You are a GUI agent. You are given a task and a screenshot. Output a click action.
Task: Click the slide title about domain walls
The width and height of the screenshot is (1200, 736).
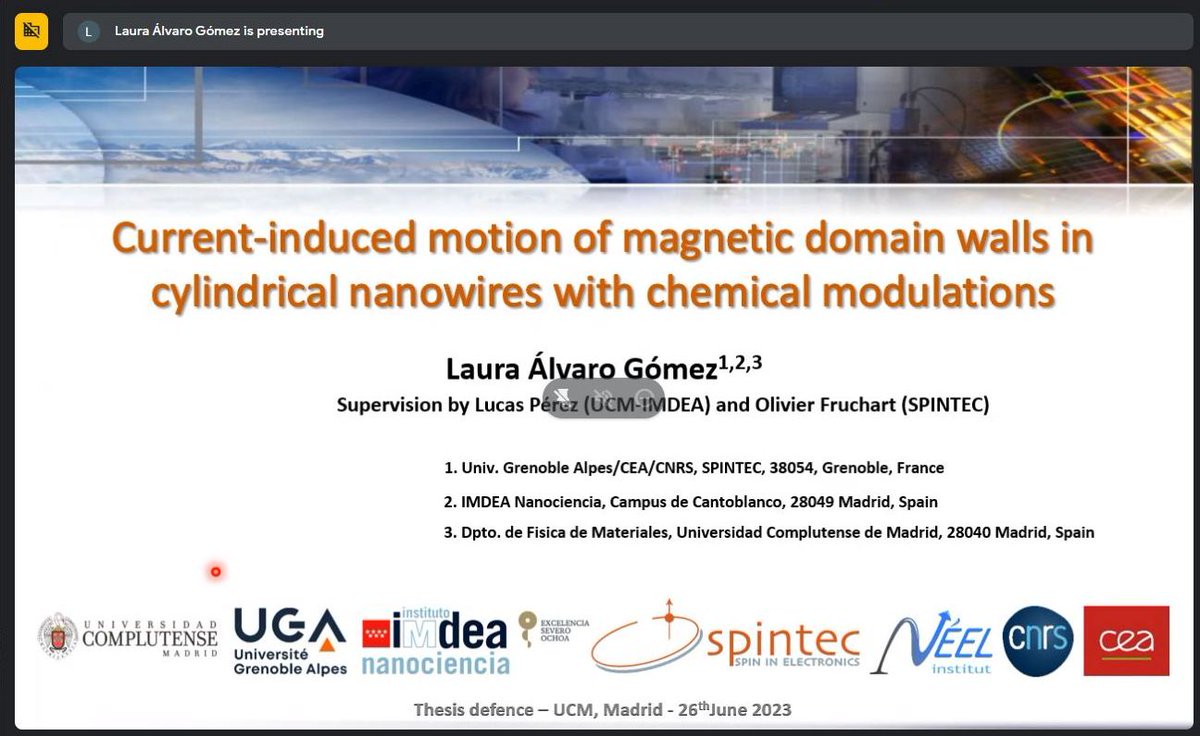tap(600, 265)
